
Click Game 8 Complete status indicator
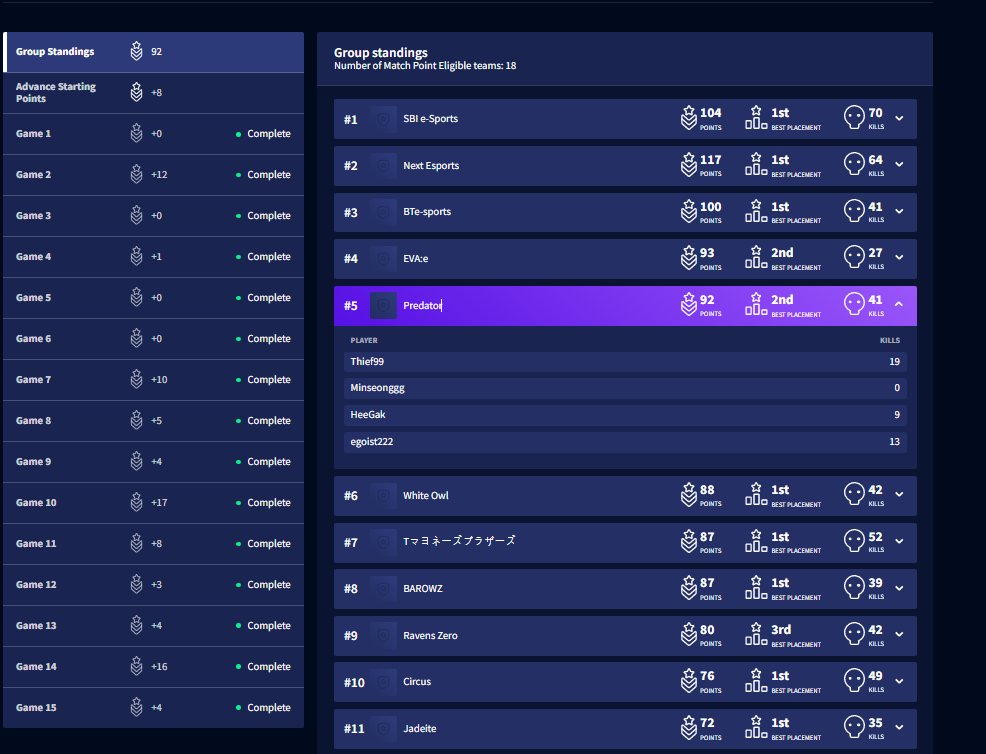click(263, 421)
